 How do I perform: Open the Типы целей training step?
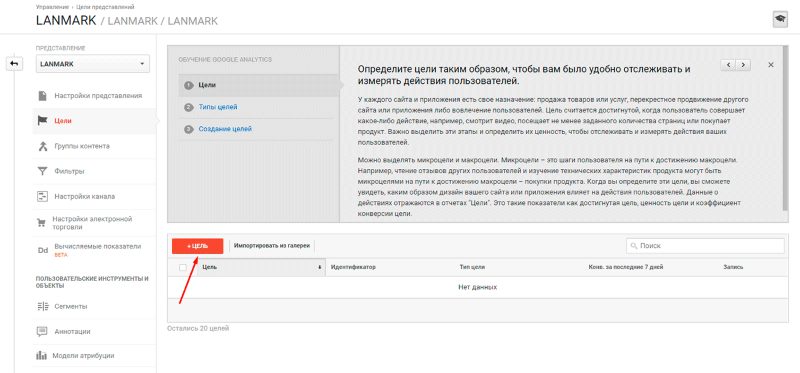pos(218,107)
